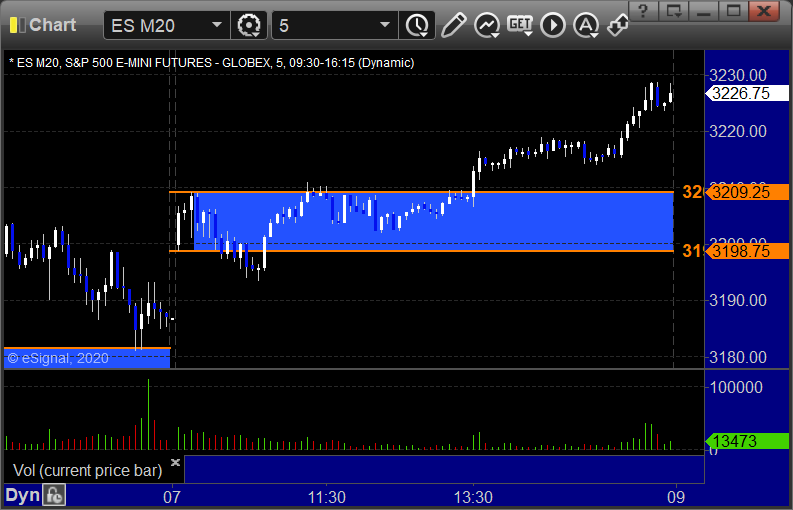This screenshot has width=793, height=510.
Task: Click the Chart window title text
Action: click(53, 25)
